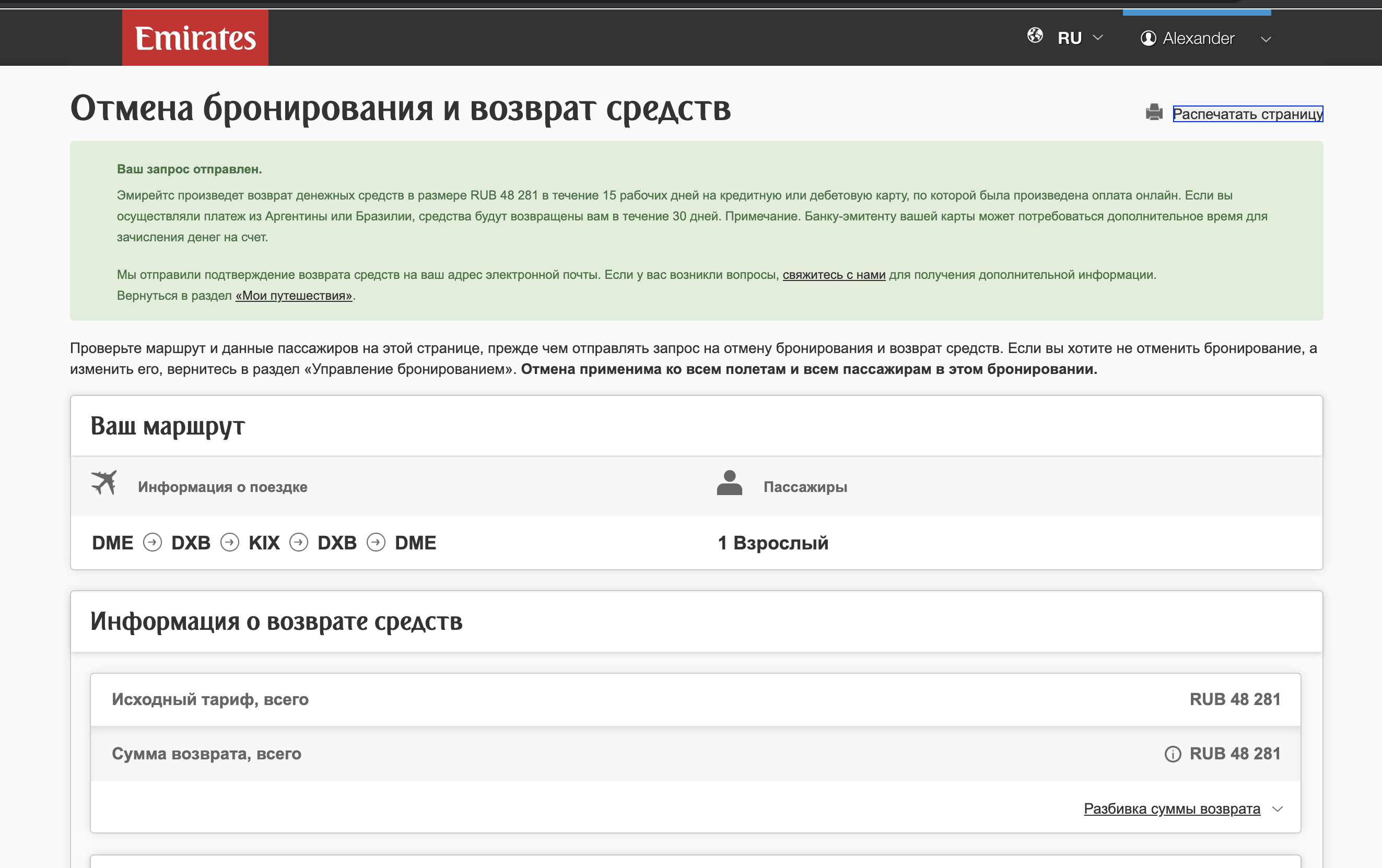Click the Информация о поездке label
The image size is (1382, 868).
tap(222, 487)
